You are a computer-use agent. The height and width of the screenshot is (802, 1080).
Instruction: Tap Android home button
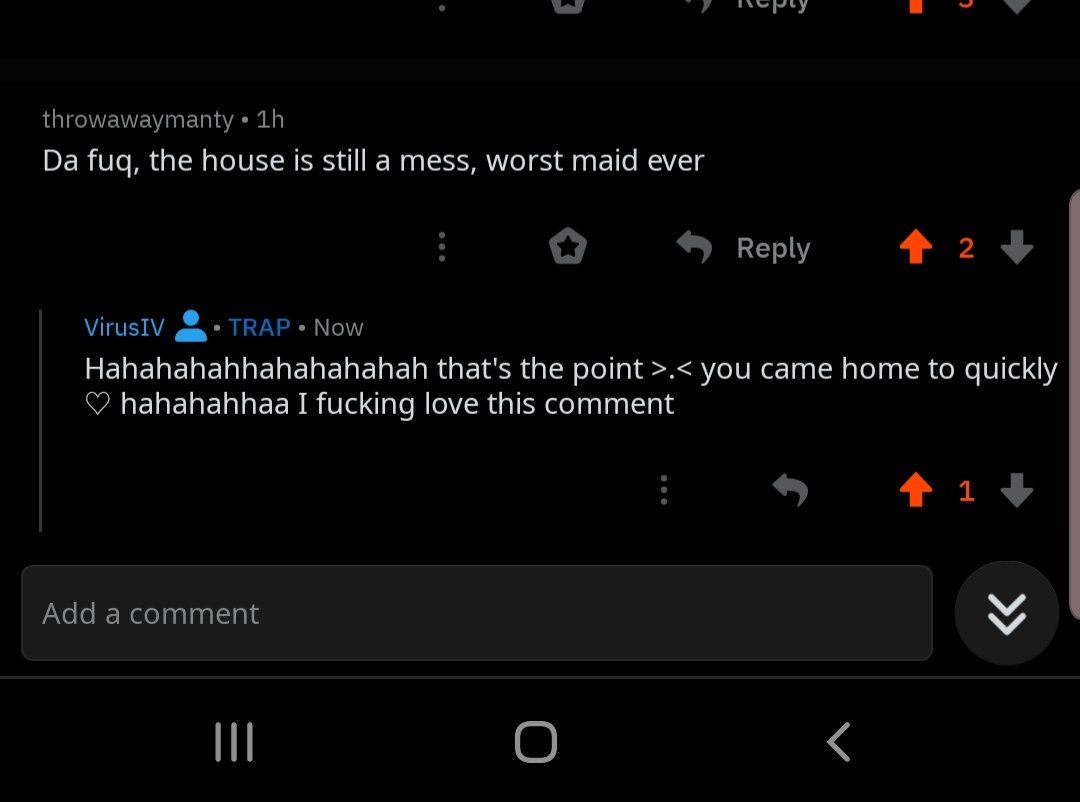(x=536, y=742)
